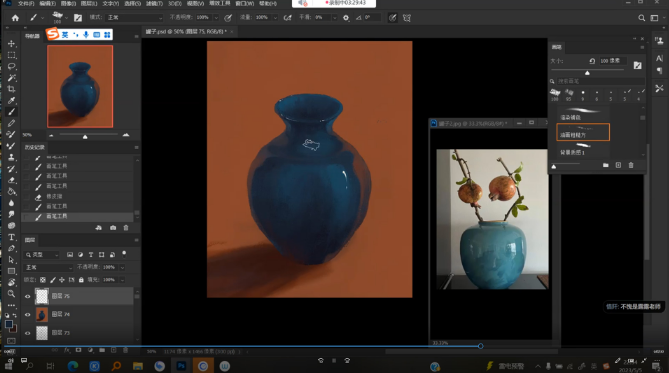Click the navigator vase thumbnail preview
The height and width of the screenshot is (373, 669).
[80, 86]
